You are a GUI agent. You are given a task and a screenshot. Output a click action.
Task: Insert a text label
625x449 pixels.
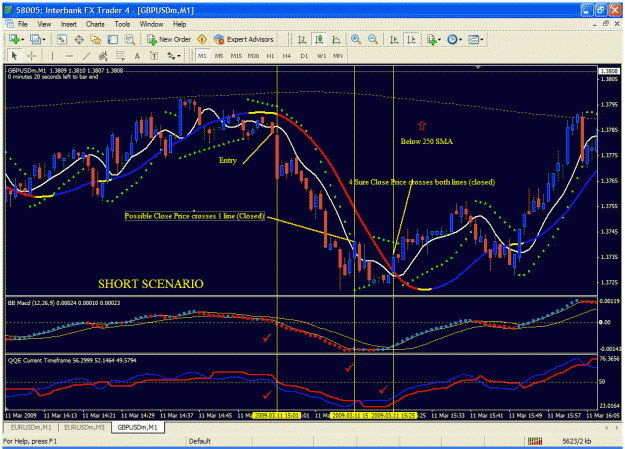pyautogui.click(x=154, y=56)
